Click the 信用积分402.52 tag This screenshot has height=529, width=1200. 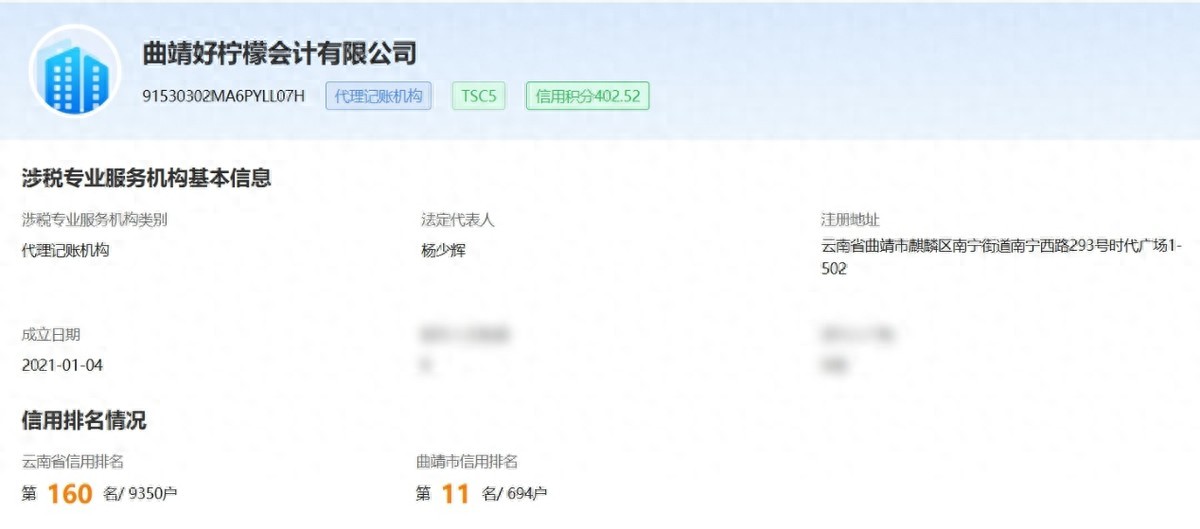point(588,97)
